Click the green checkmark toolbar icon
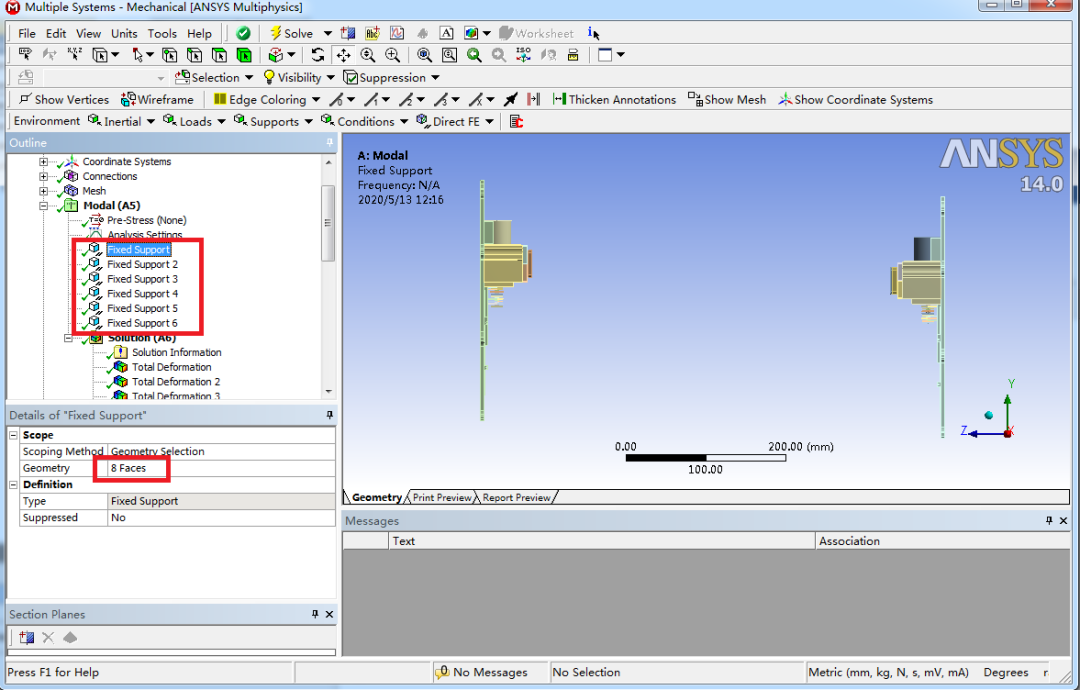Screen dimensions: 1080x690 [243, 33]
